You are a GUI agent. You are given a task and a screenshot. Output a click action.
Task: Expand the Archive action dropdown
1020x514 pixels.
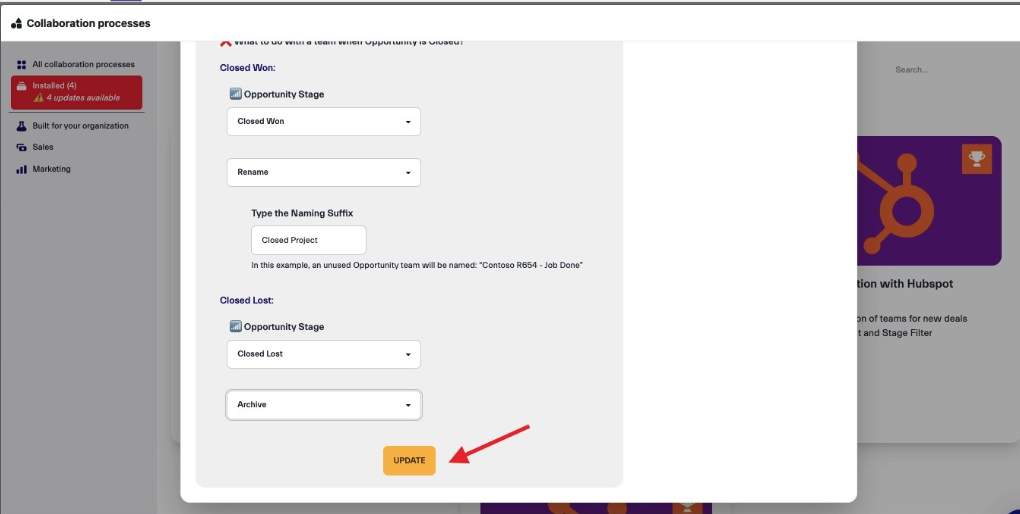(323, 405)
